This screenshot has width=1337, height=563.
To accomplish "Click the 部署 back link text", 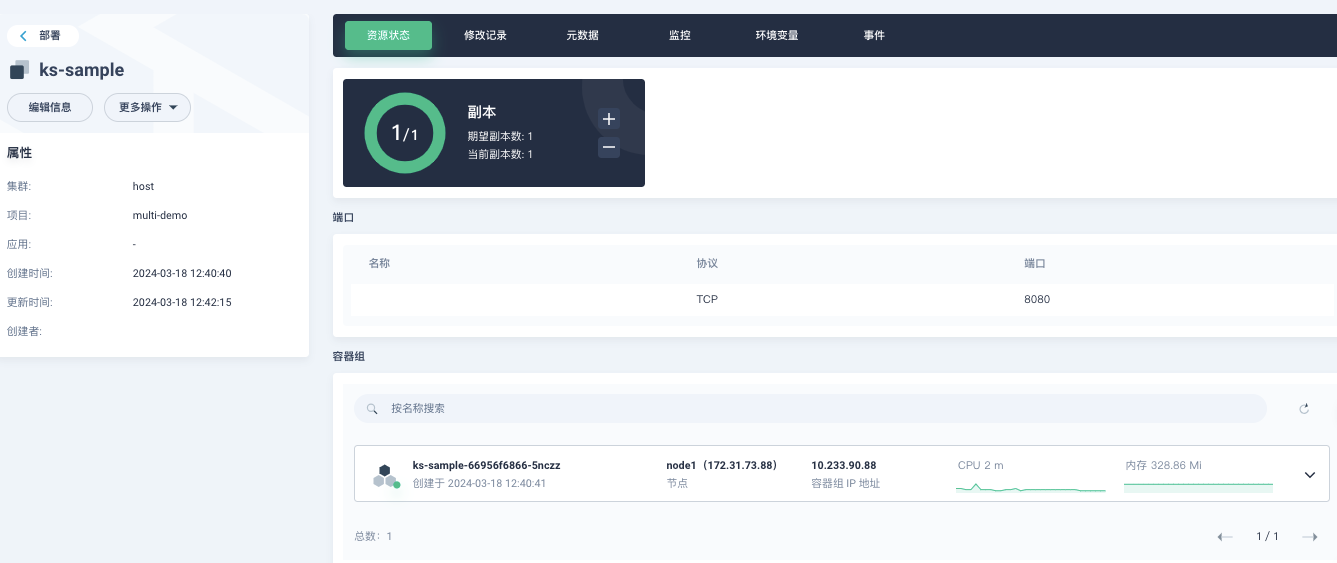I will (50, 35).
